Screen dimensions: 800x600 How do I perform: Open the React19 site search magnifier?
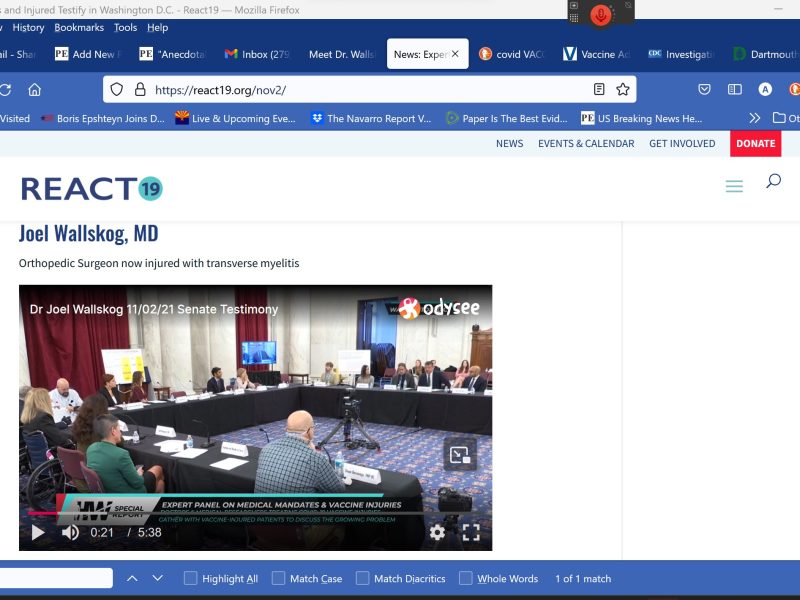click(773, 182)
